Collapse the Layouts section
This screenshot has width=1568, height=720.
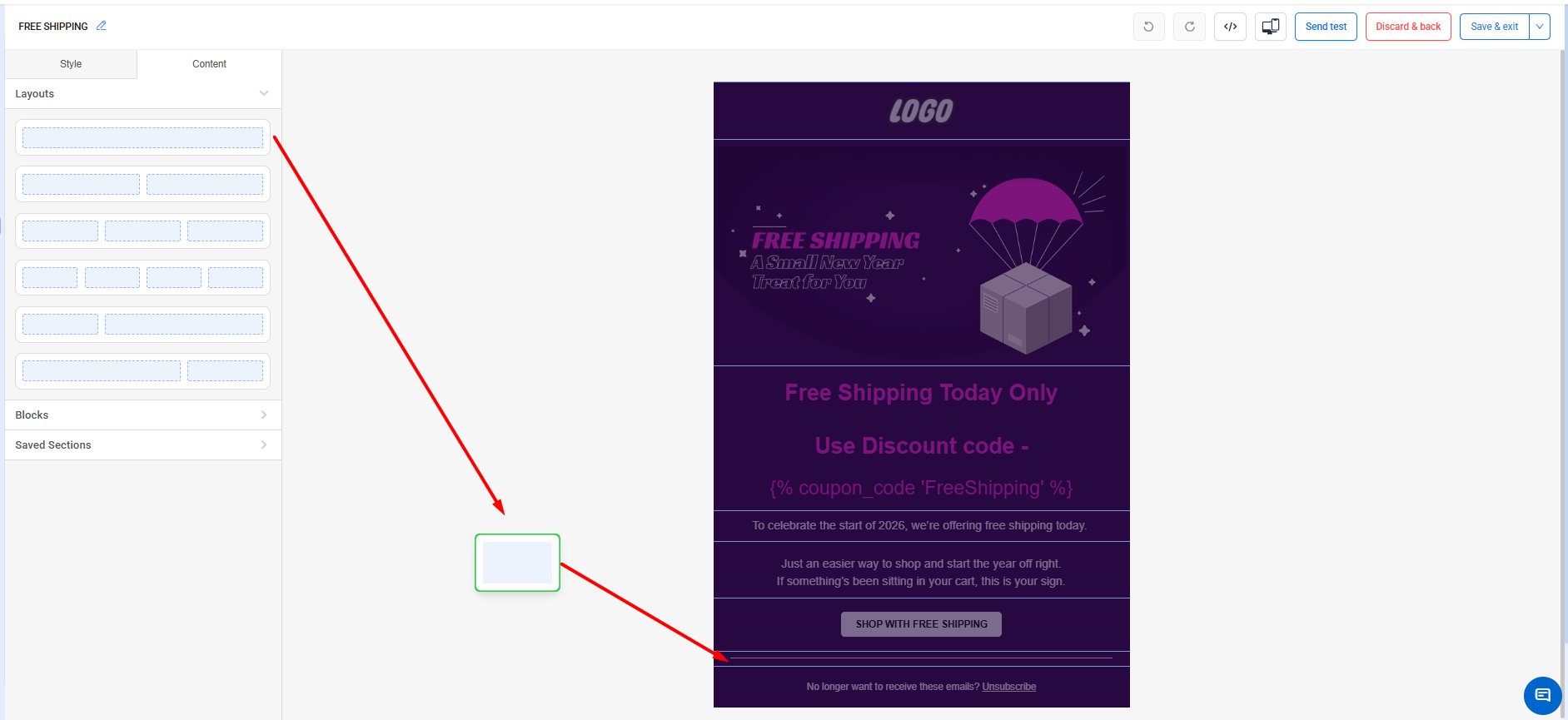tap(264, 93)
